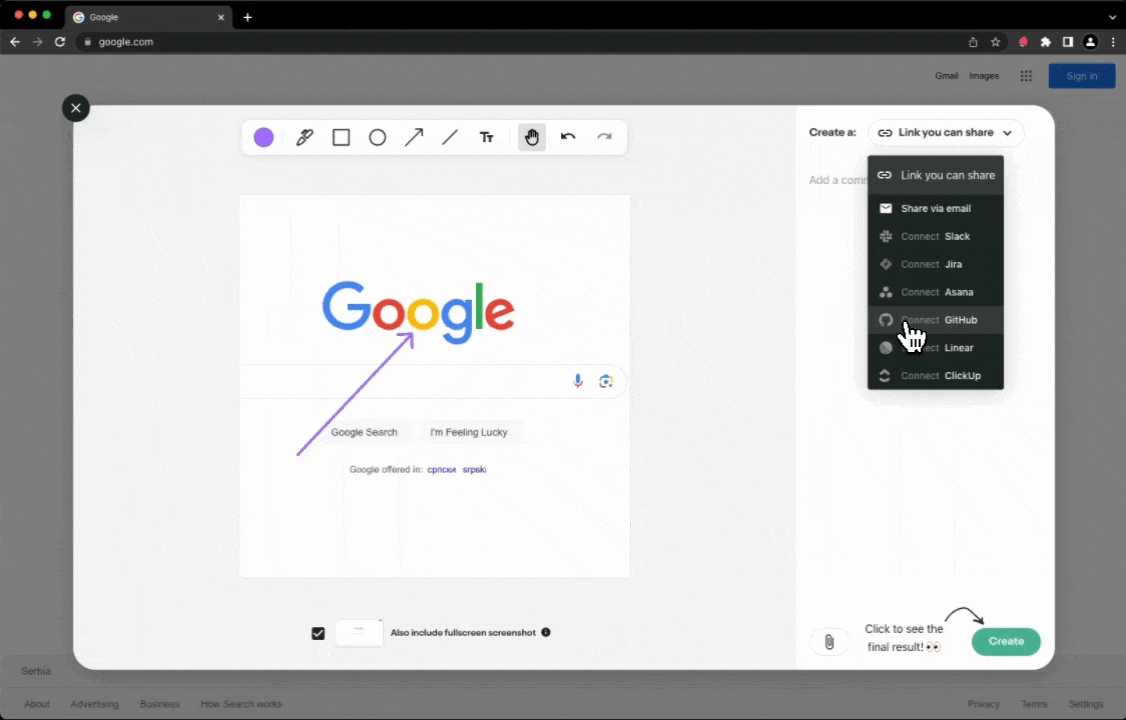
Task: Select the pen drawing tool
Action: coord(305,138)
